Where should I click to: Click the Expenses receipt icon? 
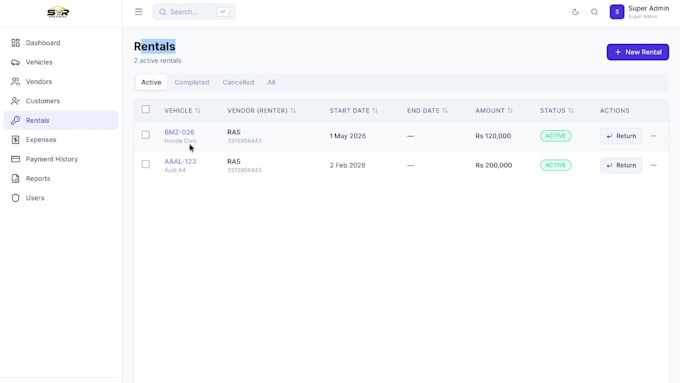(16, 140)
